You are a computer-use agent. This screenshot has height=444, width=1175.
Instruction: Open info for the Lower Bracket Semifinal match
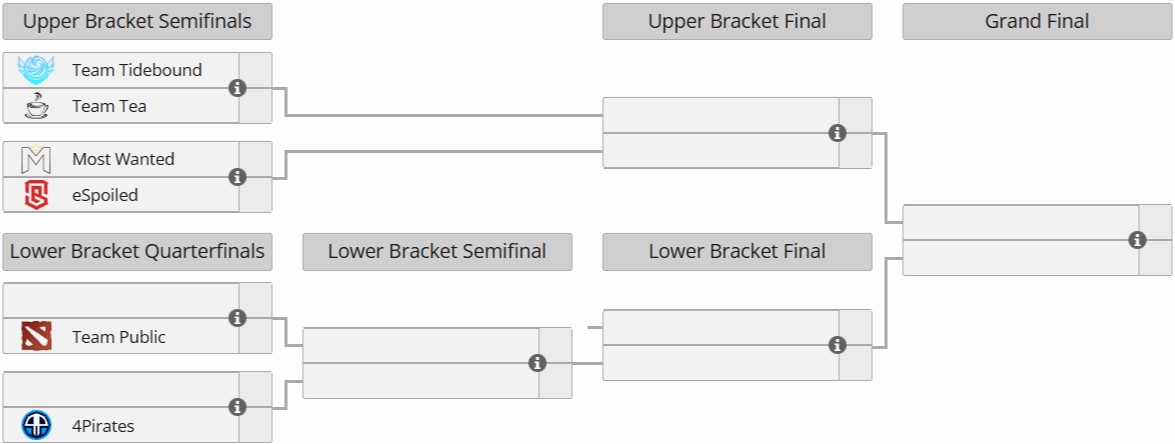(x=537, y=363)
